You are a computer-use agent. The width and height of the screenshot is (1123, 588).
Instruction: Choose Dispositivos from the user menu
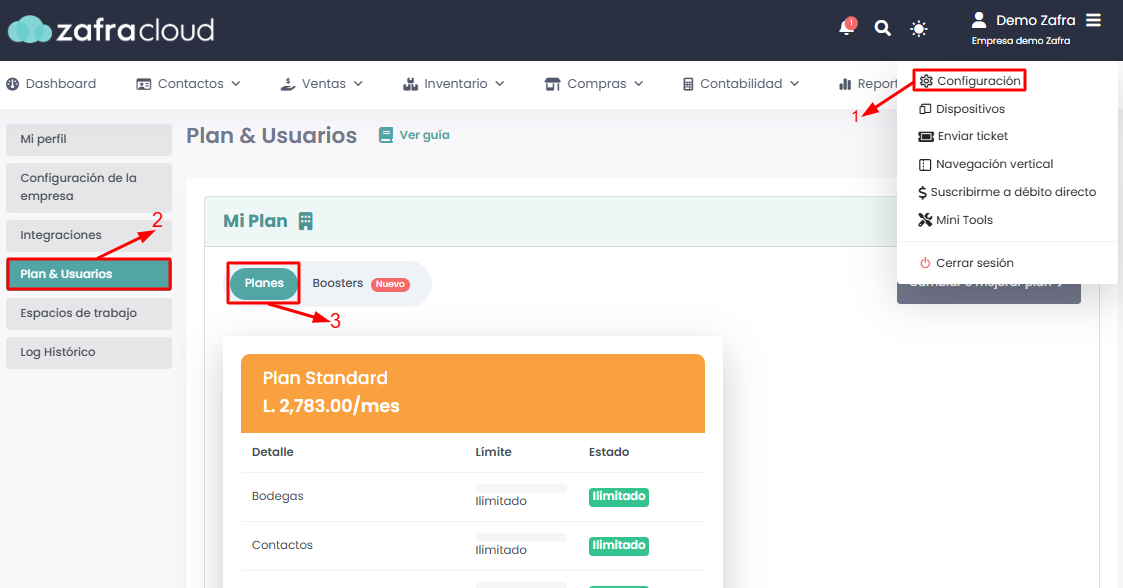962,109
